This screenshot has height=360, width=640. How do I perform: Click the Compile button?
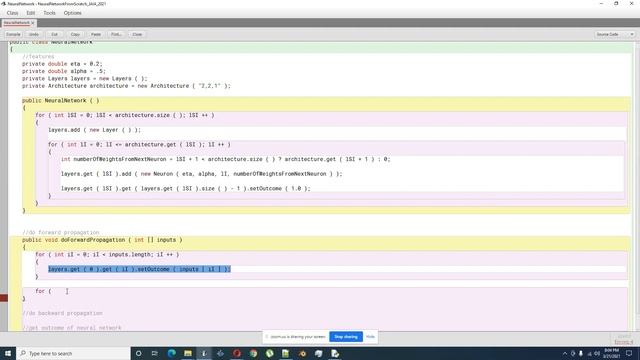[x=13, y=34]
